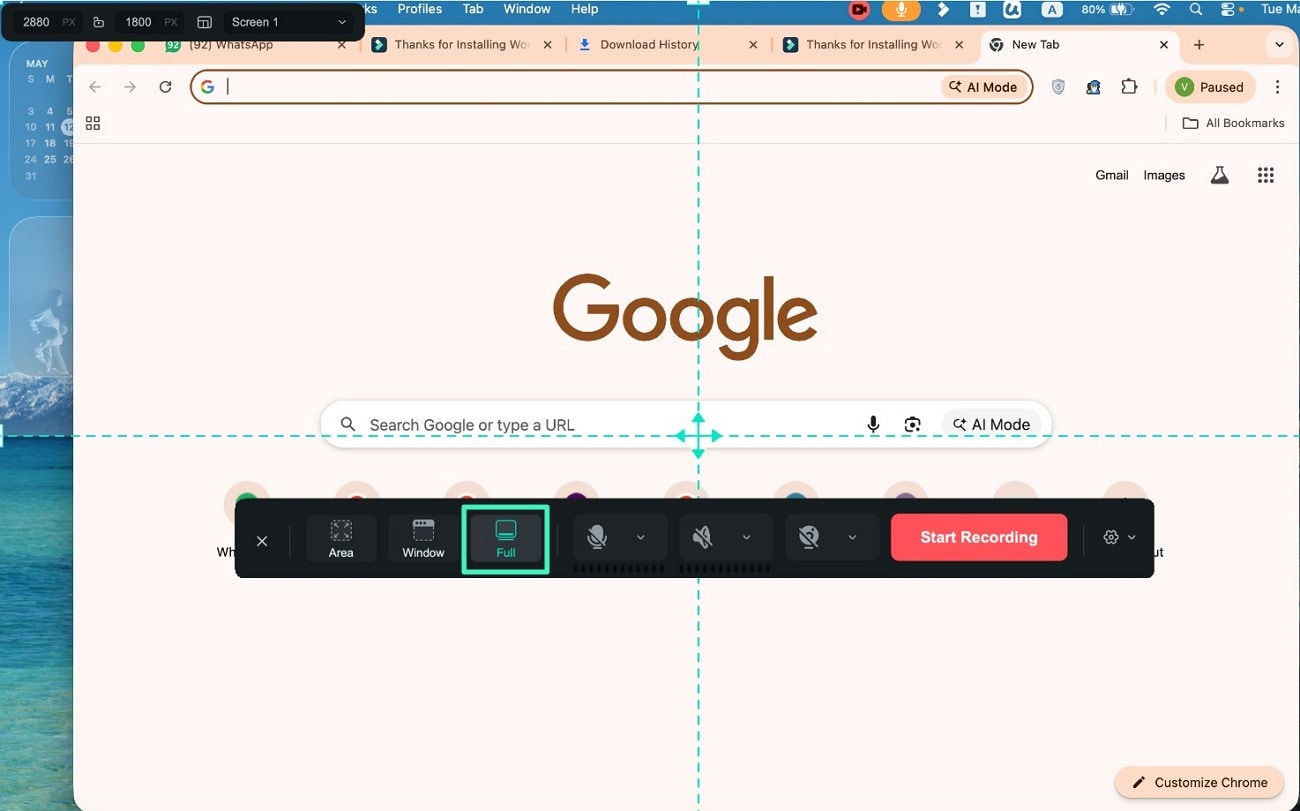This screenshot has width=1300, height=811.
Task: Close the recorder toolbar with X
Action: pyautogui.click(x=262, y=541)
